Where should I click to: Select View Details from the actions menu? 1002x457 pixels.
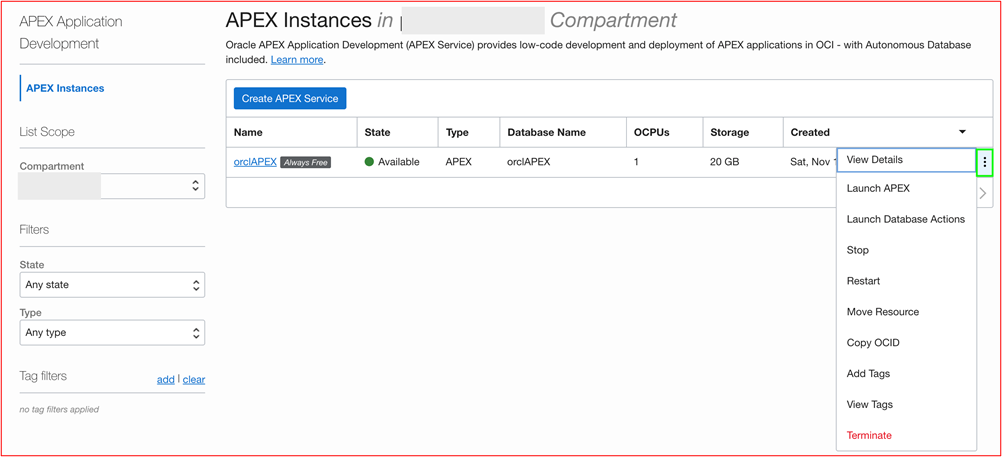906,160
